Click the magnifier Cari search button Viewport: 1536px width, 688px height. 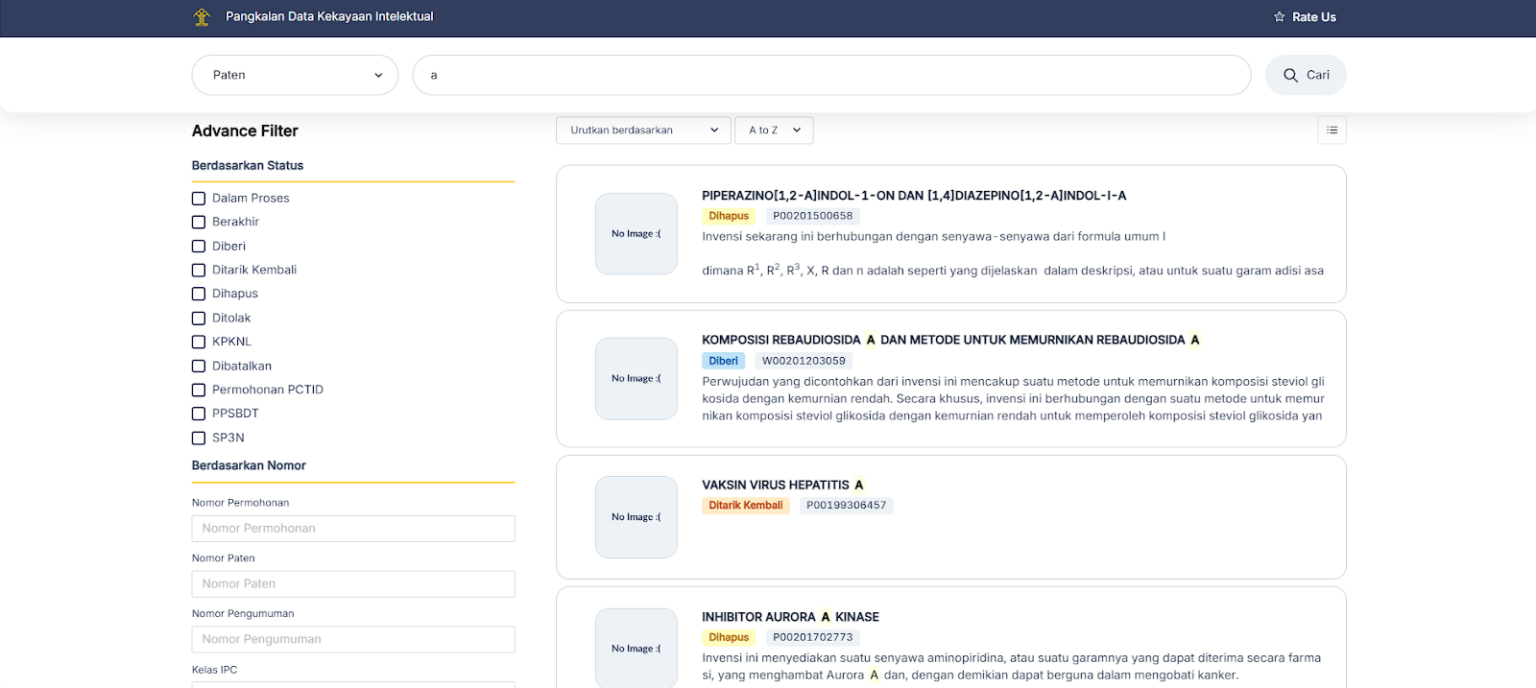(x=1305, y=75)
